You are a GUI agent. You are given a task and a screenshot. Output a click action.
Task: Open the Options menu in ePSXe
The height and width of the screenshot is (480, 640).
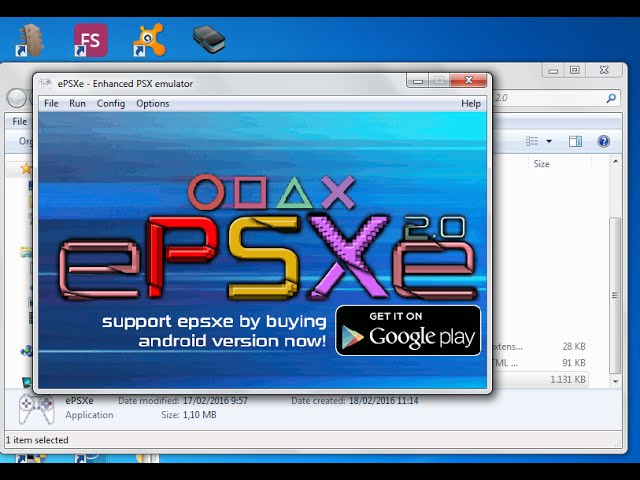(153, 104)
